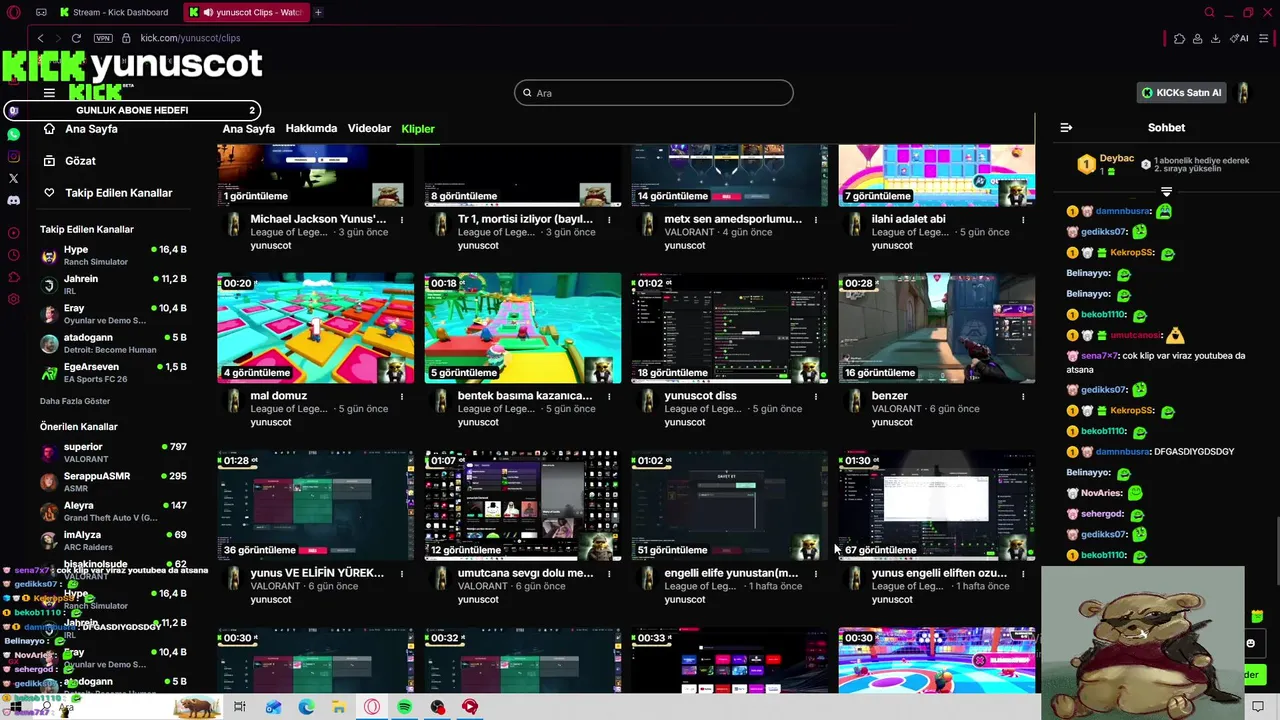Open Microsoft Edge from the taskbar
Screen dimensions: 1280x720
click(306, 707)
